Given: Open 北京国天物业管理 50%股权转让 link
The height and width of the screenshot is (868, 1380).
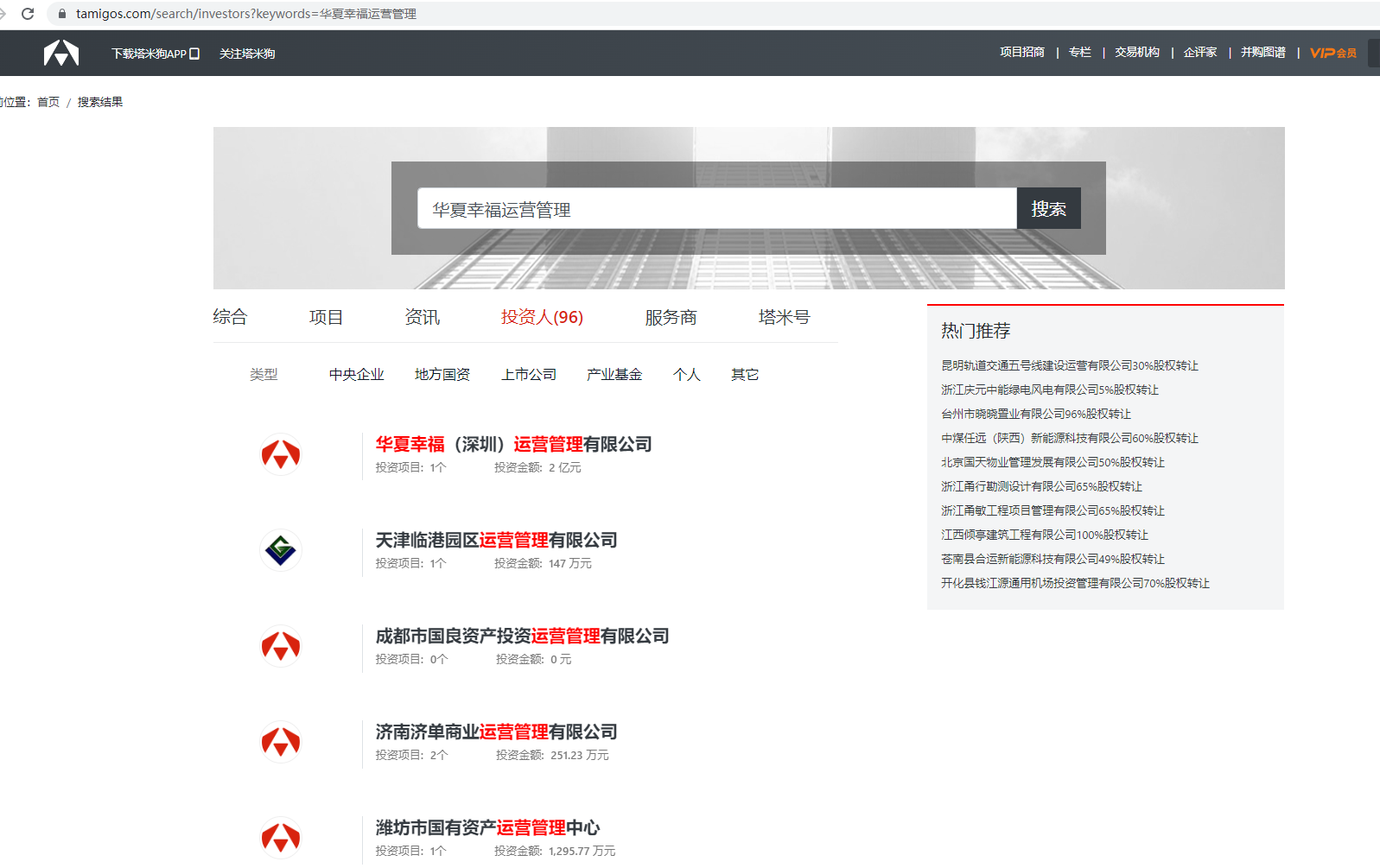Looking at the screenshot, I should tap(1053, 462).
